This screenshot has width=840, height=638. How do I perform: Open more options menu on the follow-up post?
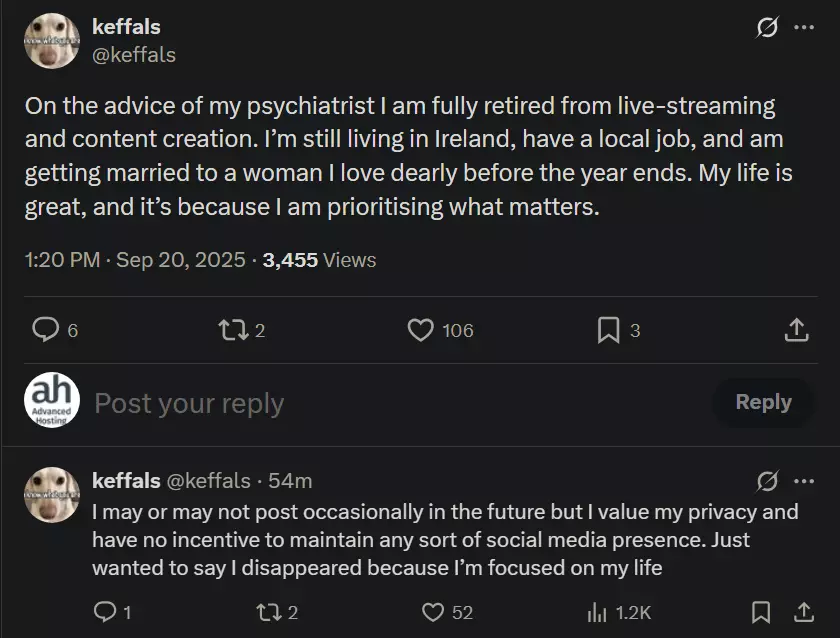pyautogui.click(x=804, y=481)
